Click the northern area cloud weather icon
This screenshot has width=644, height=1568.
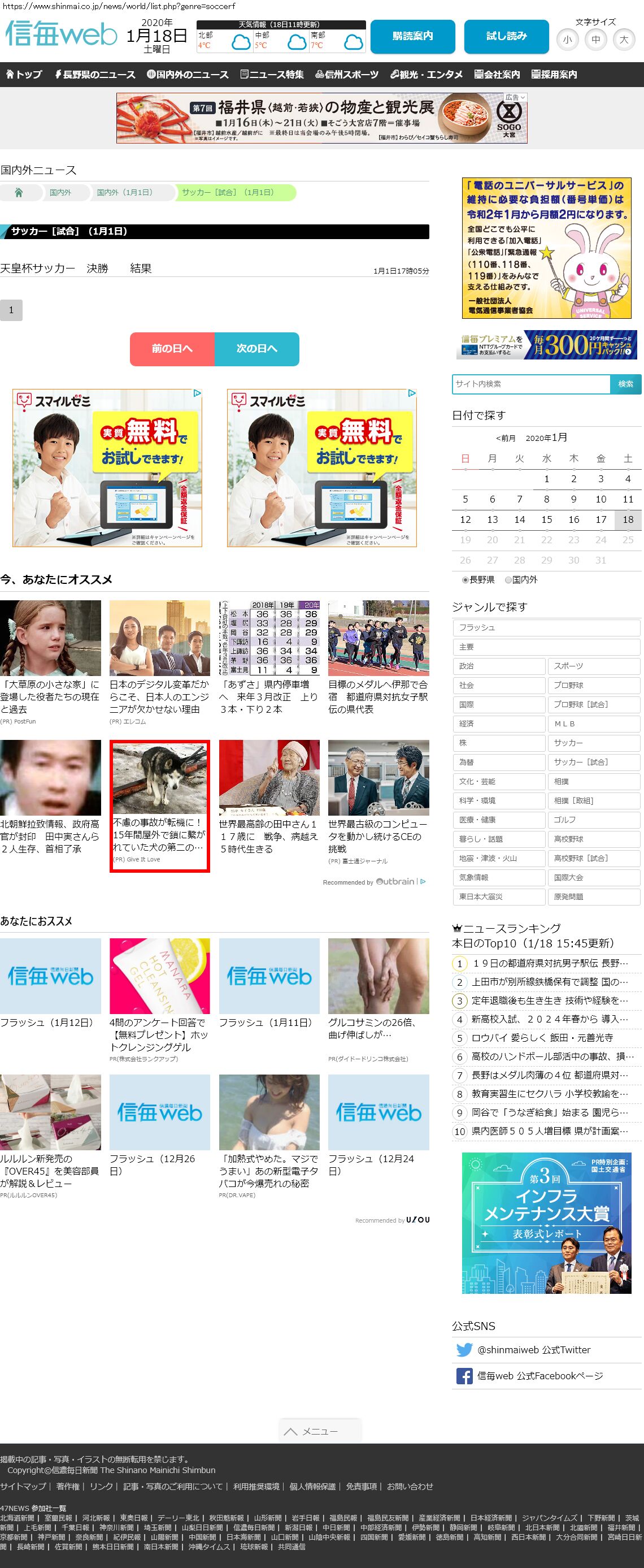tap(241, 42)
